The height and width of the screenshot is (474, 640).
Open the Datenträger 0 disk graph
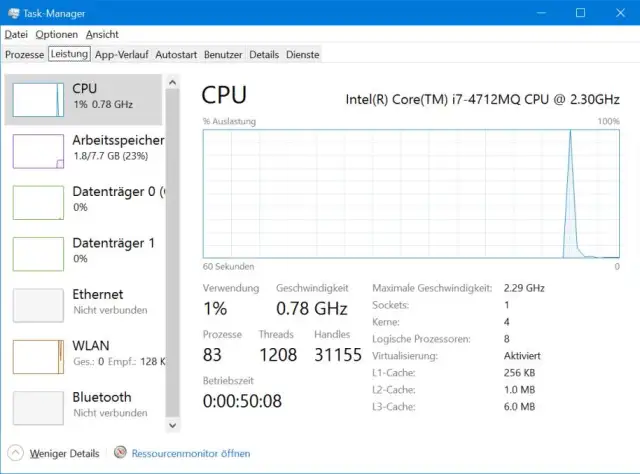(x=38, y=202)
